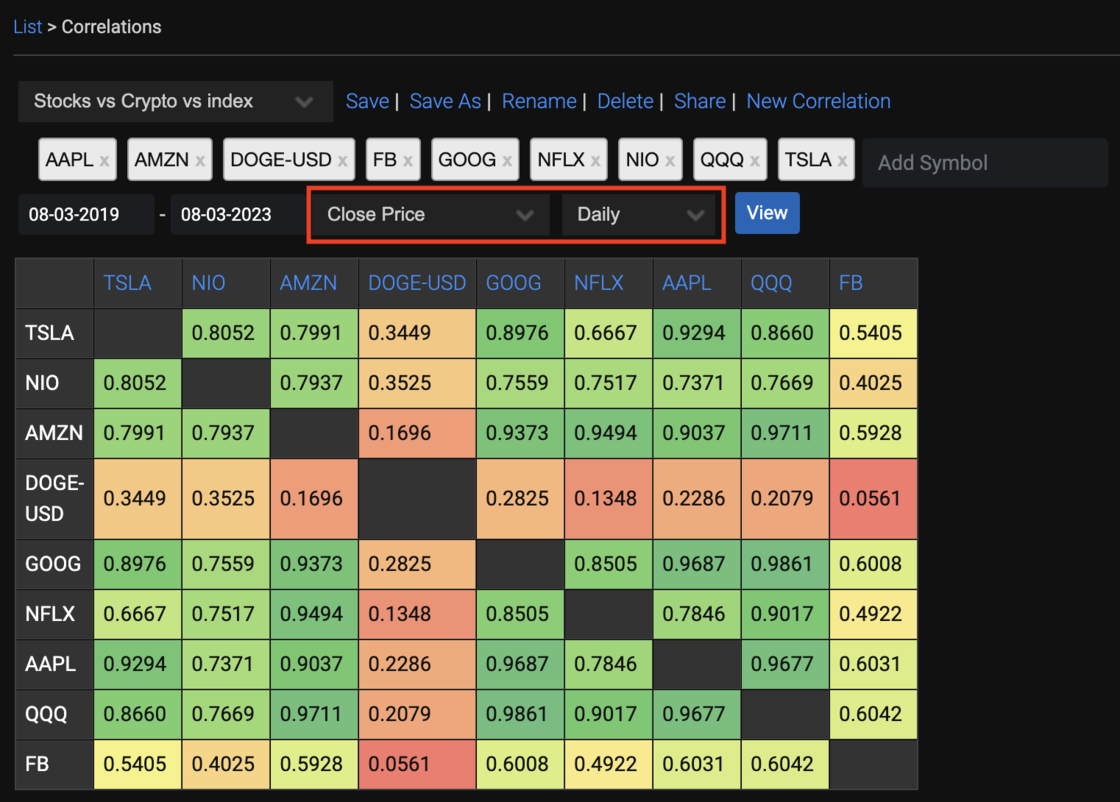1120x802 pixels.
Task: Click the List breadcrumb link
Action: (27, 27)
